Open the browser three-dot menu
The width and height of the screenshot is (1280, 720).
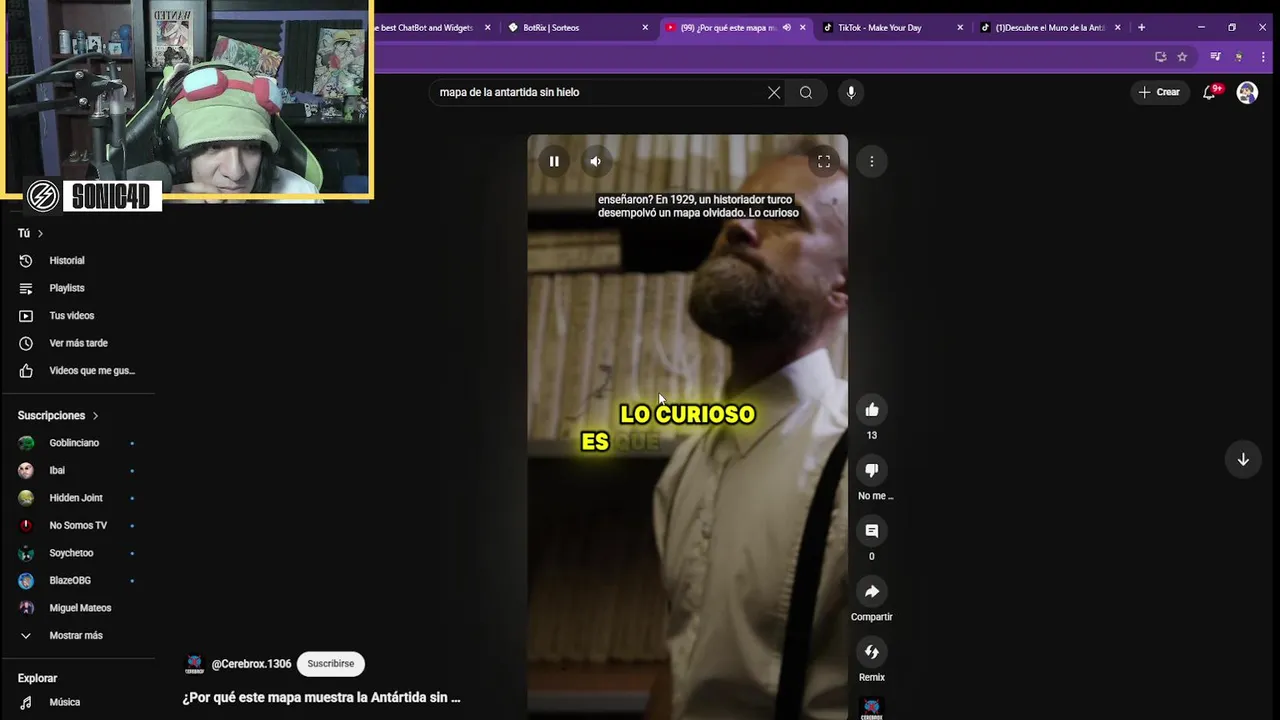pyautogui.click(x=1262, y=57)
